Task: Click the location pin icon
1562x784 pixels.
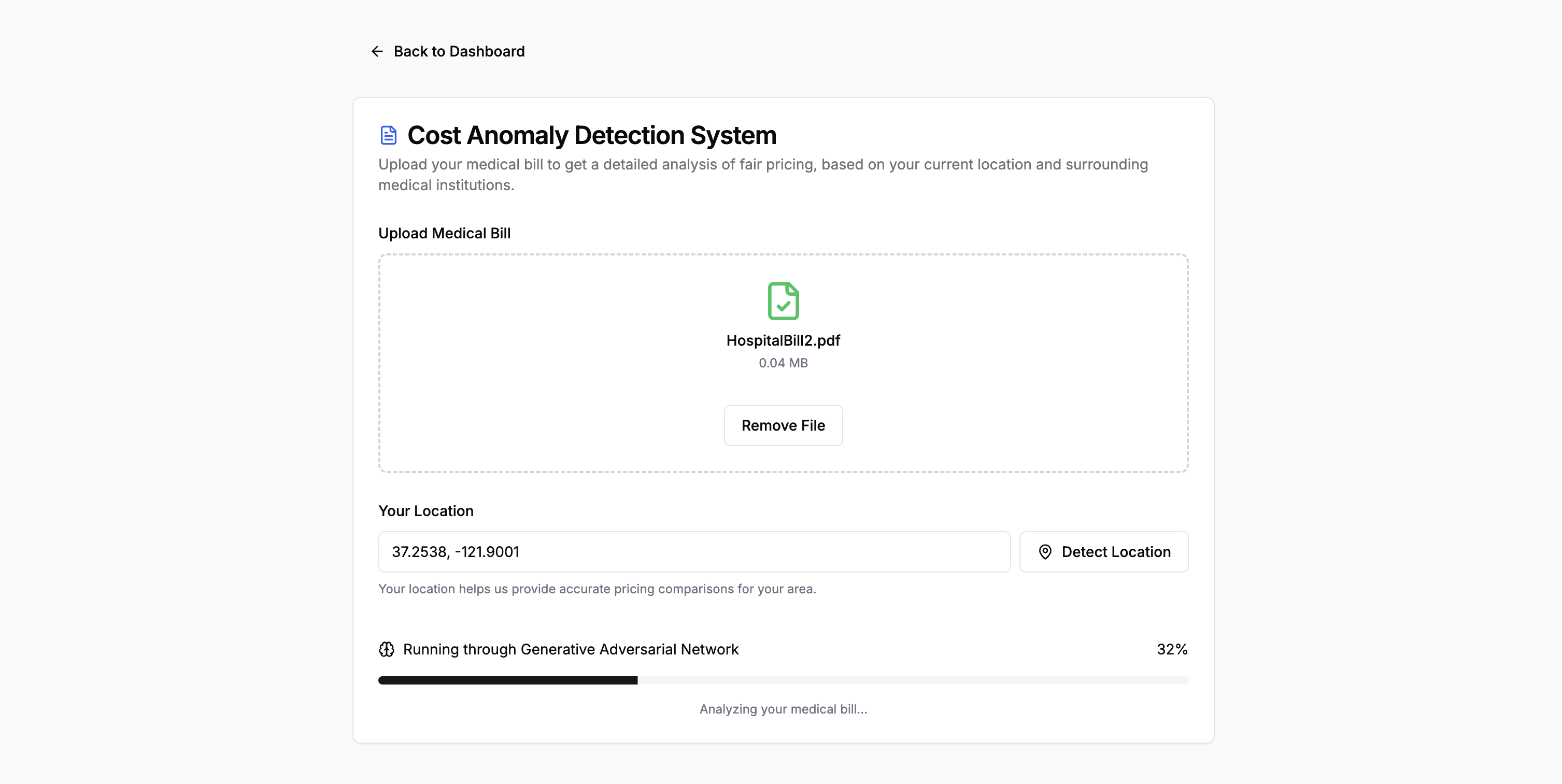Action: [1045, 552]
